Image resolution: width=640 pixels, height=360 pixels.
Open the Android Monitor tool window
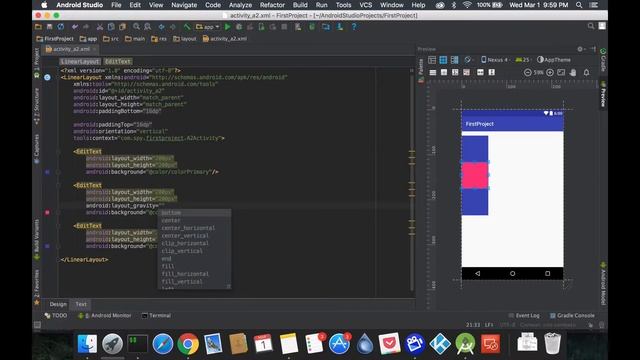[104, 316]
